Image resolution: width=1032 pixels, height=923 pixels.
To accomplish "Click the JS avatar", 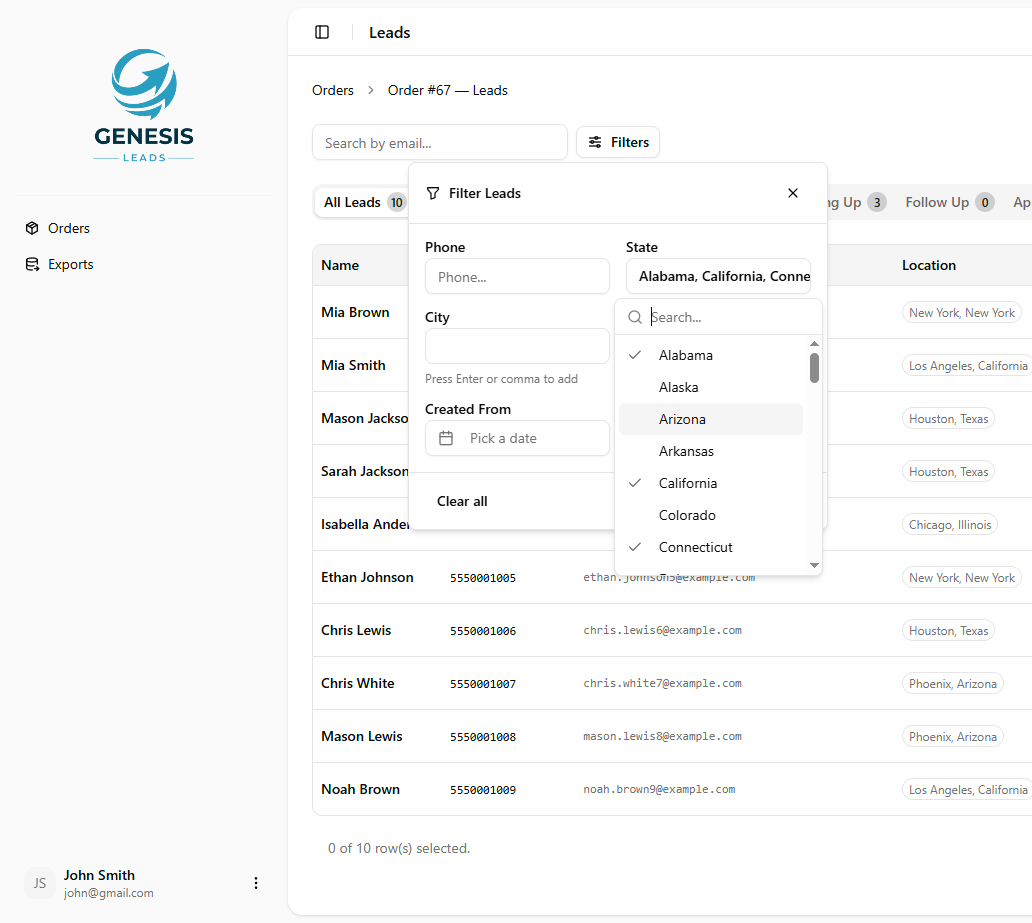I will [39, 883].
